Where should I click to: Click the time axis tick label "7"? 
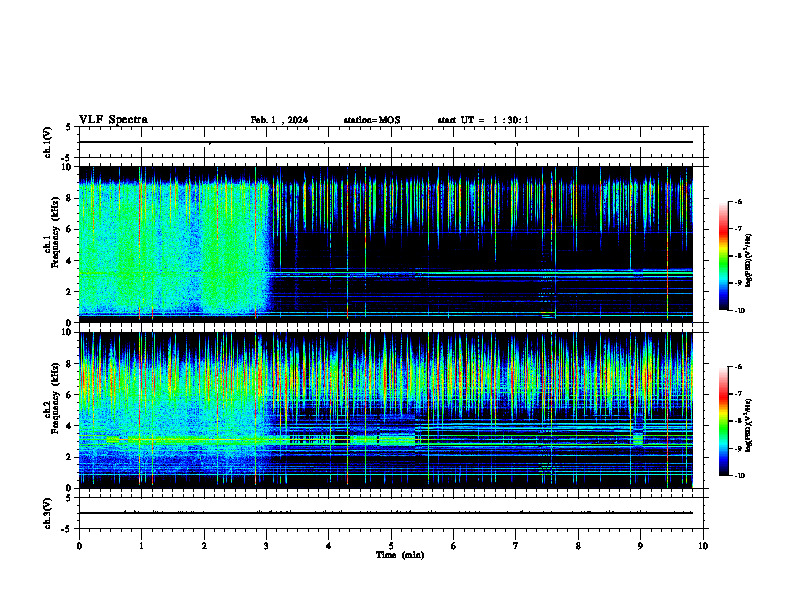pos(516,546)
